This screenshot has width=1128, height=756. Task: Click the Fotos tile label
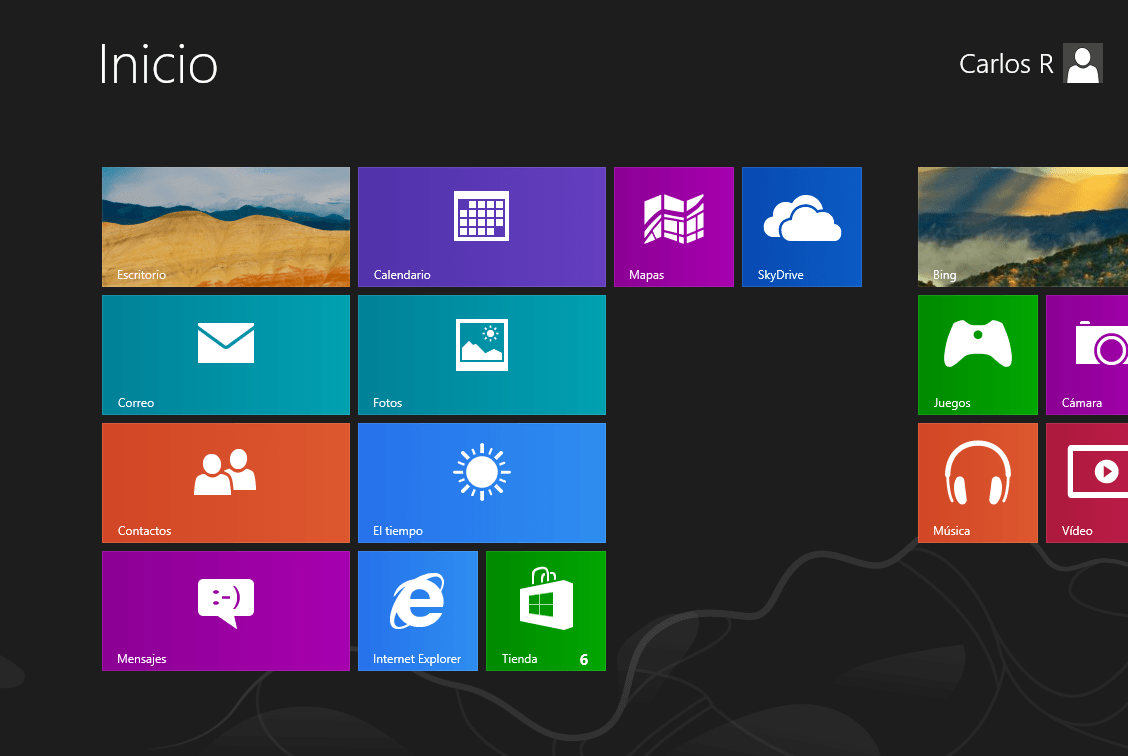tap(388, 403)
